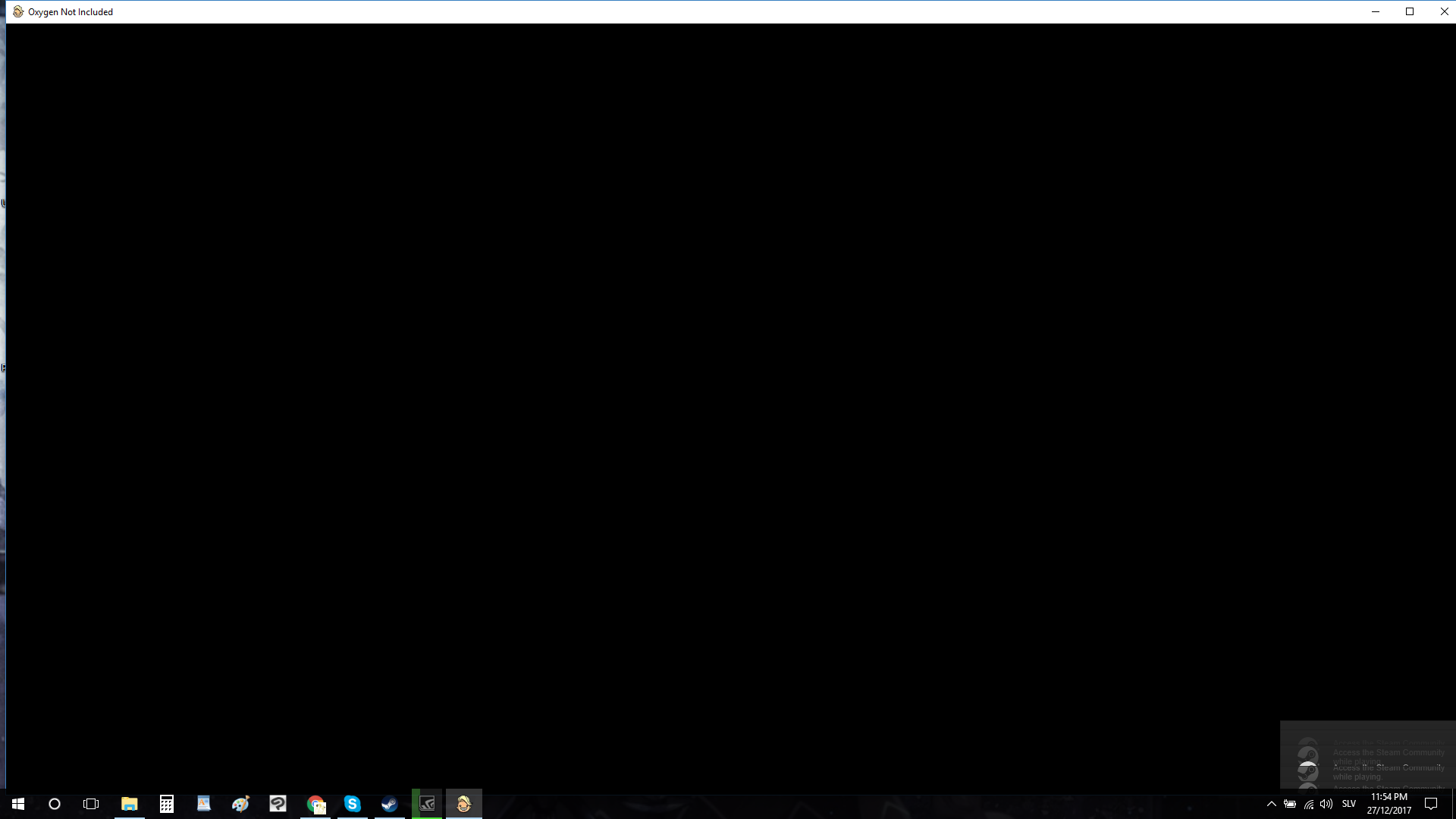Open Clip Studio Paint taskbar icon
Screen dimensions: 1456x819
pos(278,804)
